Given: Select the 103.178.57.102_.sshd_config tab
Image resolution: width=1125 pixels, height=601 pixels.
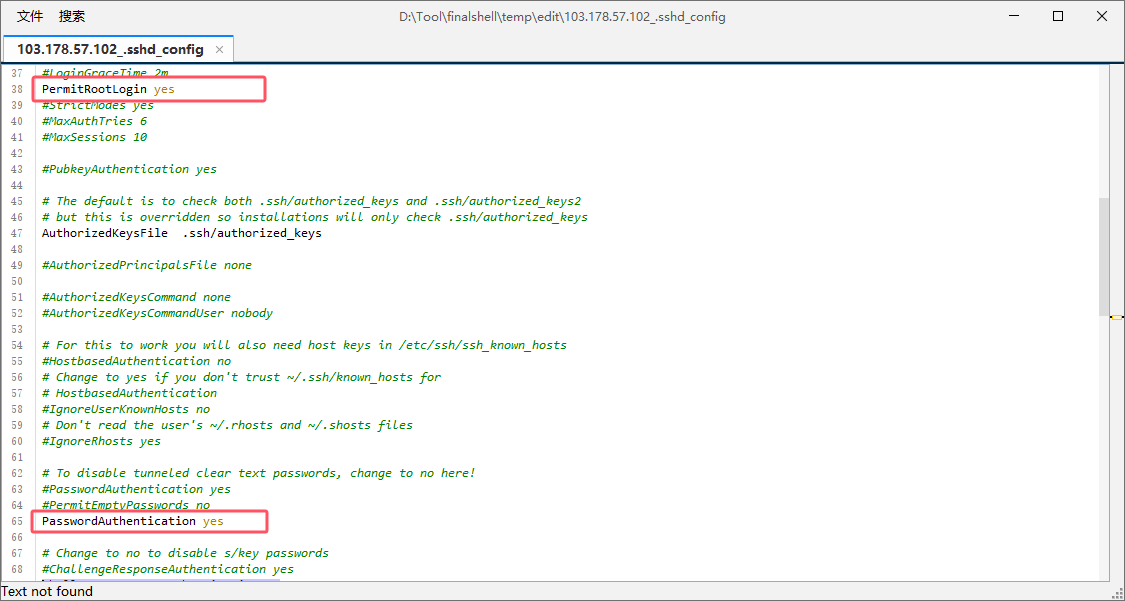Looking at the screenshot, I should click(x=110, y=49).
